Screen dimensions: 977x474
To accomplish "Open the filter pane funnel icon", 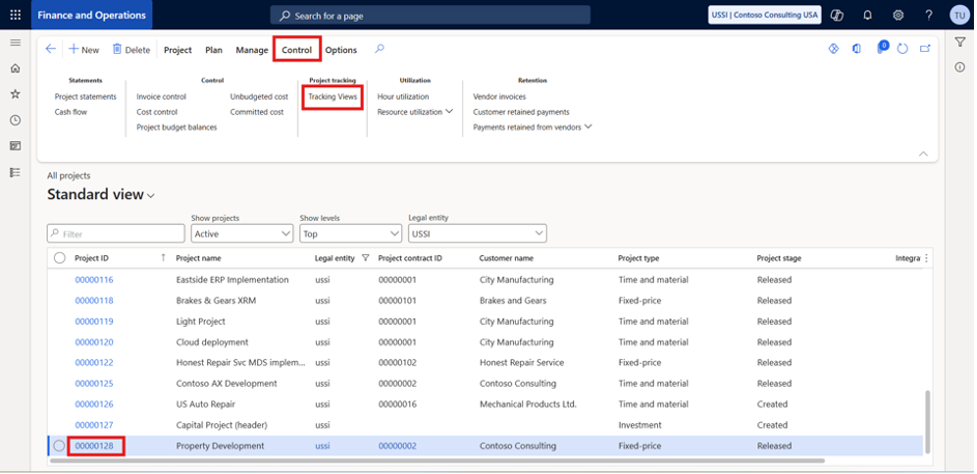I will [960, 42].
